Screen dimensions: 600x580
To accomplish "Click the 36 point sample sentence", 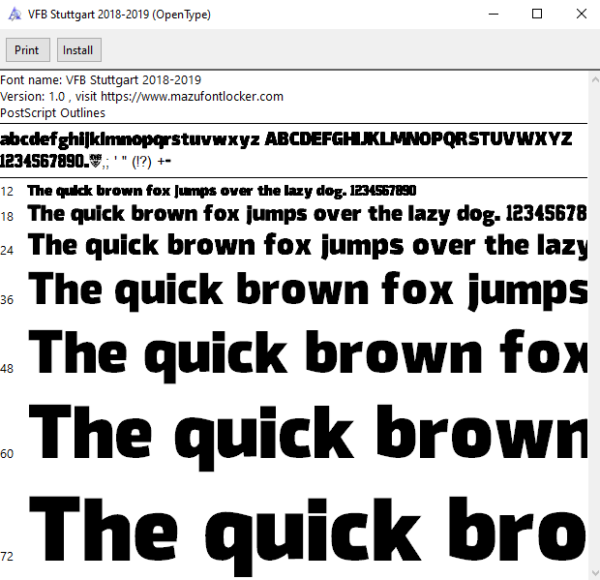I will click(308, 291).
